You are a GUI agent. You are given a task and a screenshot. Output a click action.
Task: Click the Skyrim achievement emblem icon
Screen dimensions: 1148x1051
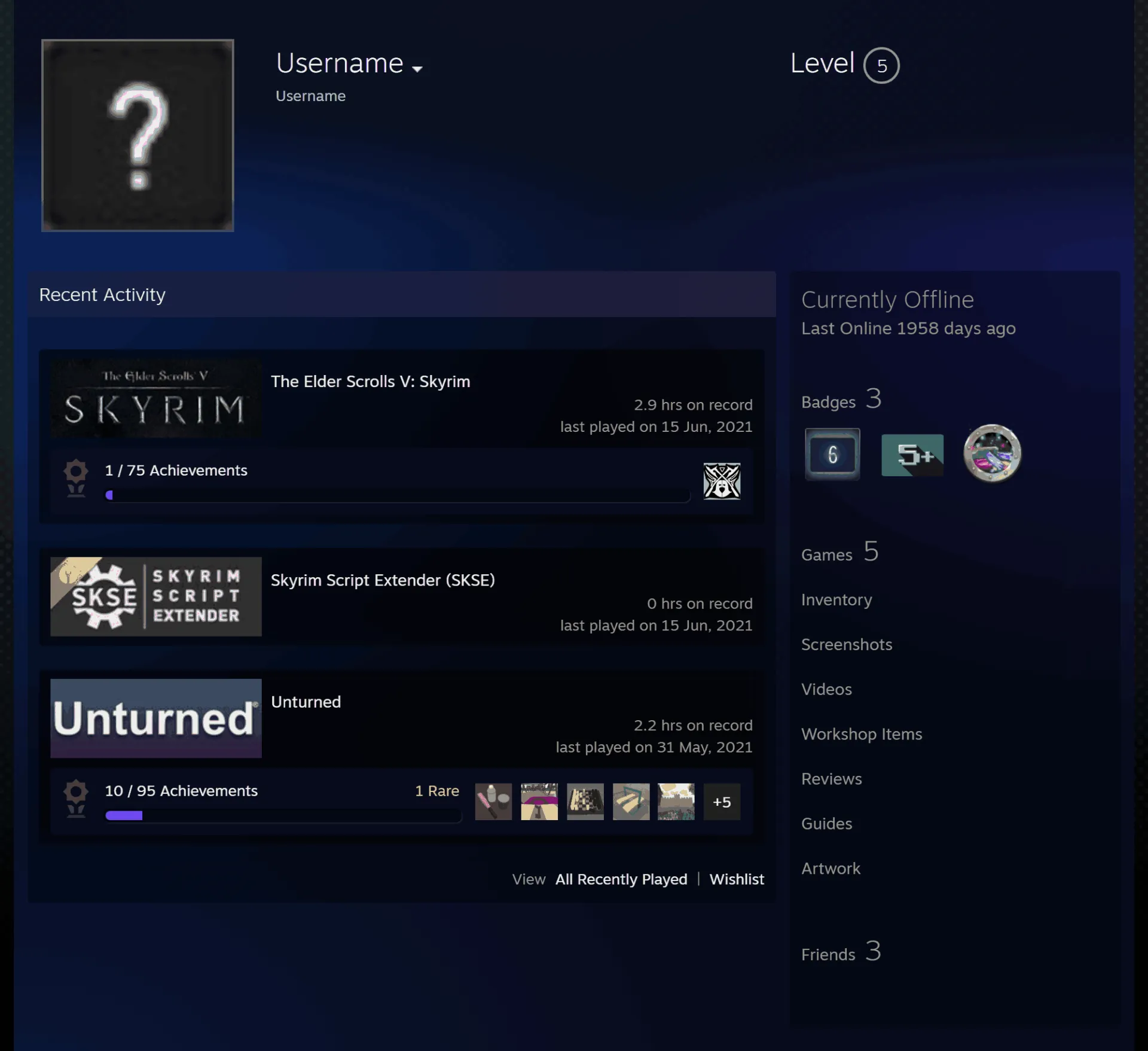pos(722,481)
